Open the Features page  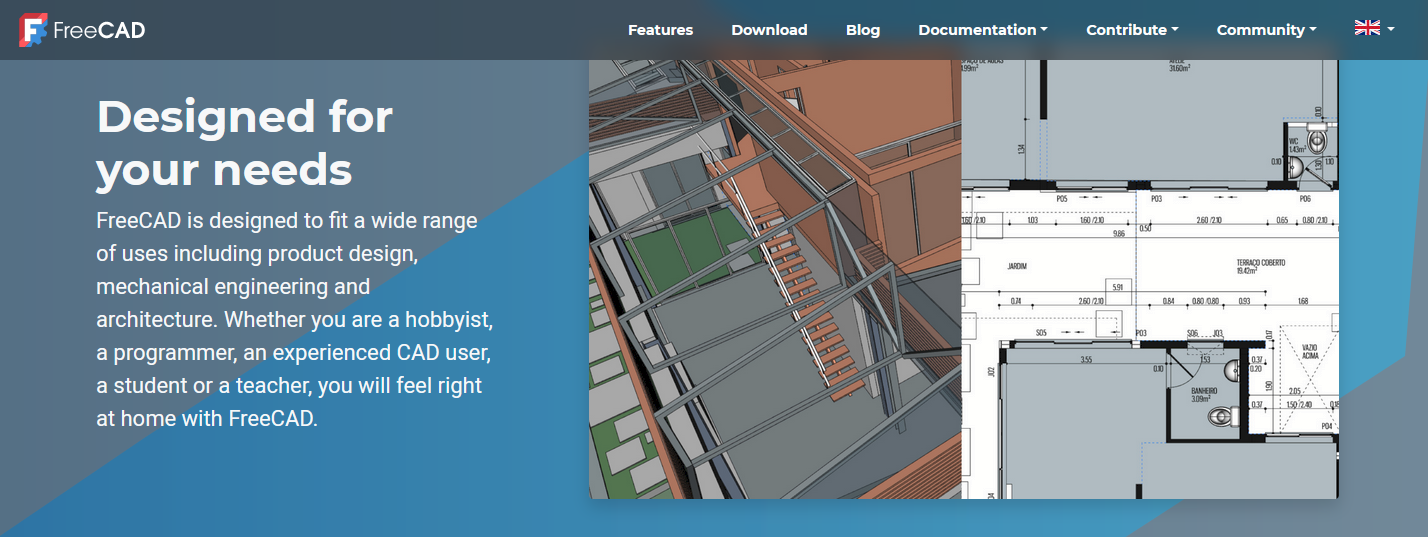(660, 30)
